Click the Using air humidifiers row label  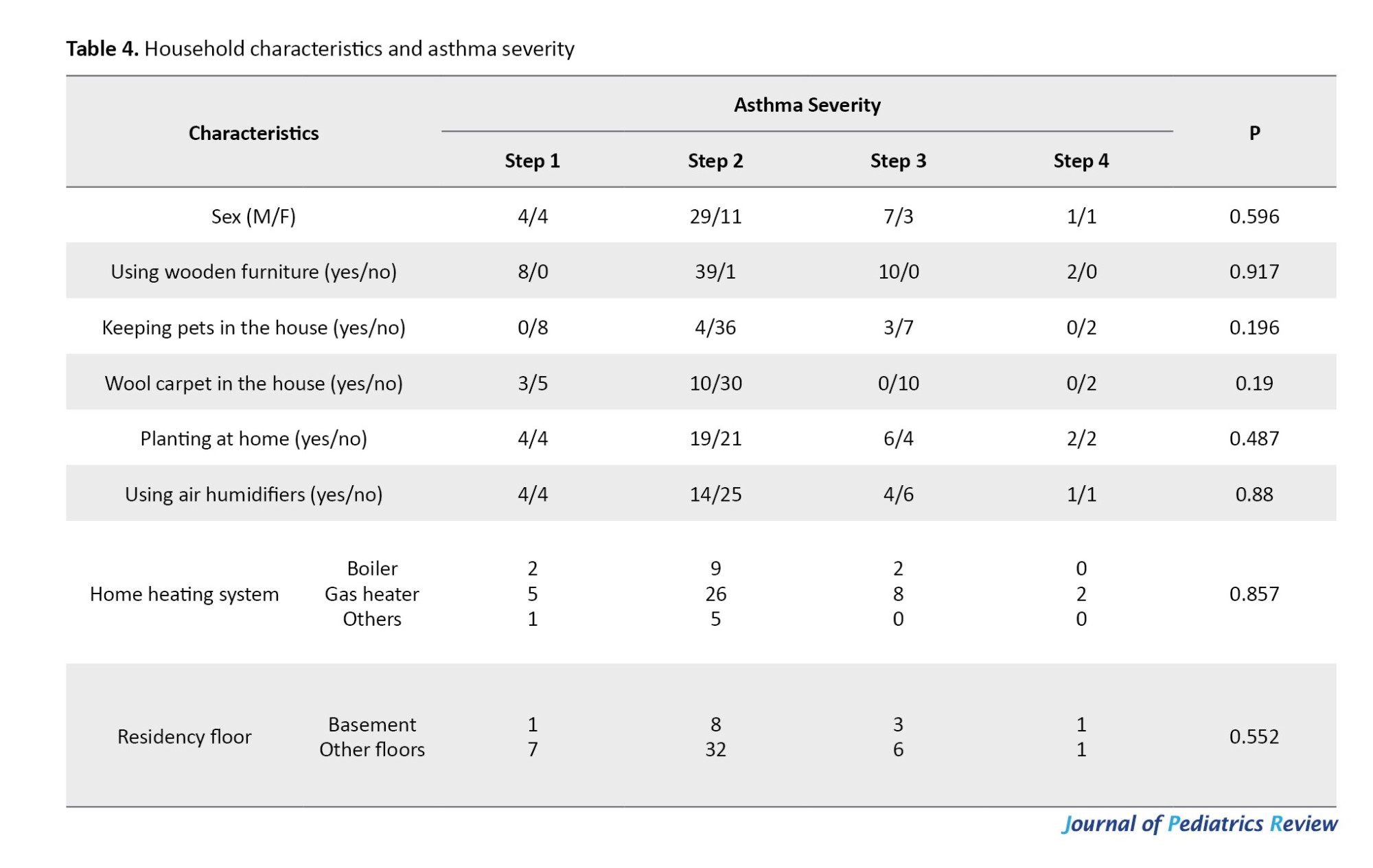[253, 495]
